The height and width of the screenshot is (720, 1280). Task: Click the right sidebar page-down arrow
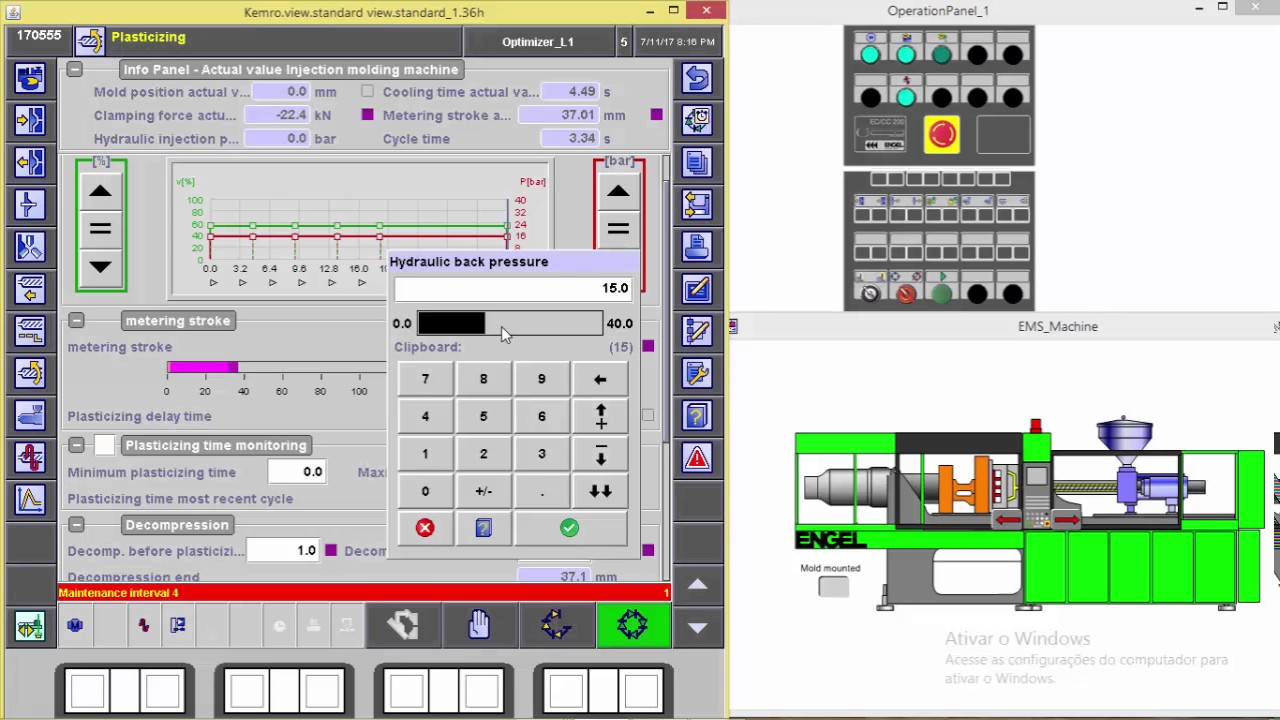click(698, 627)
